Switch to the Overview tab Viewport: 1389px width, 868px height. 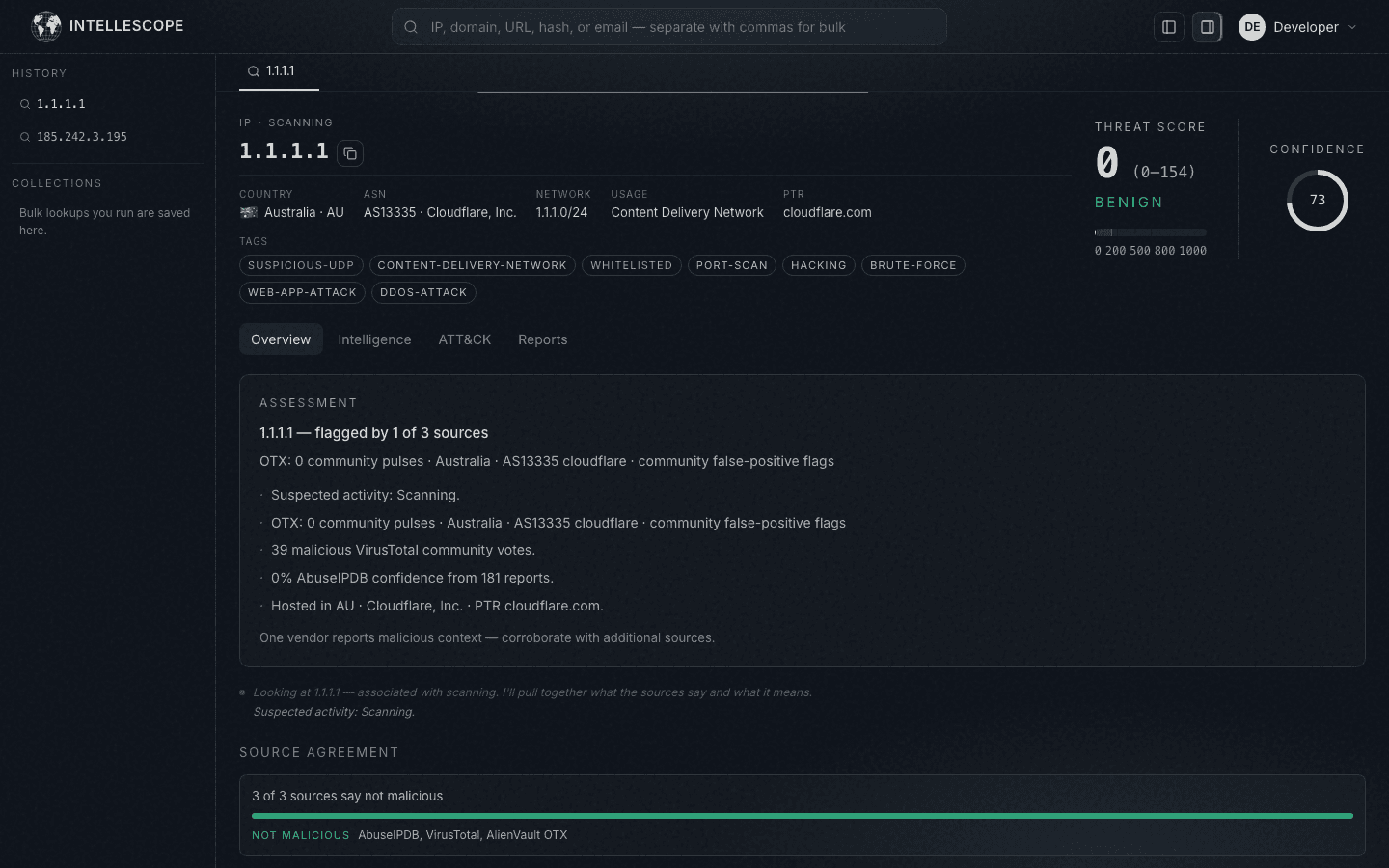[x=281, y=339]
